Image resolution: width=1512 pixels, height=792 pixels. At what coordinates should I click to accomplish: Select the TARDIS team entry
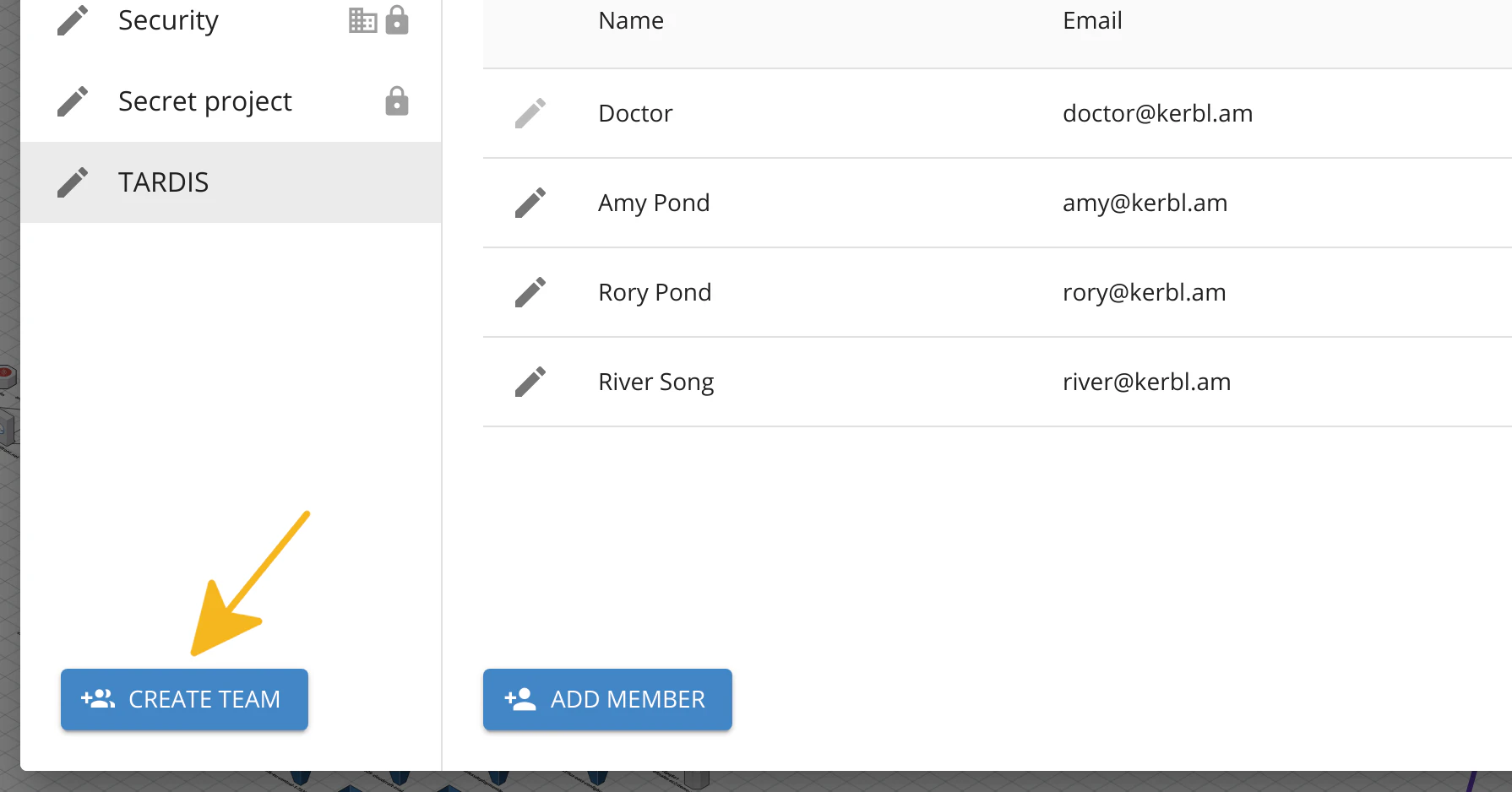point(231,182)
